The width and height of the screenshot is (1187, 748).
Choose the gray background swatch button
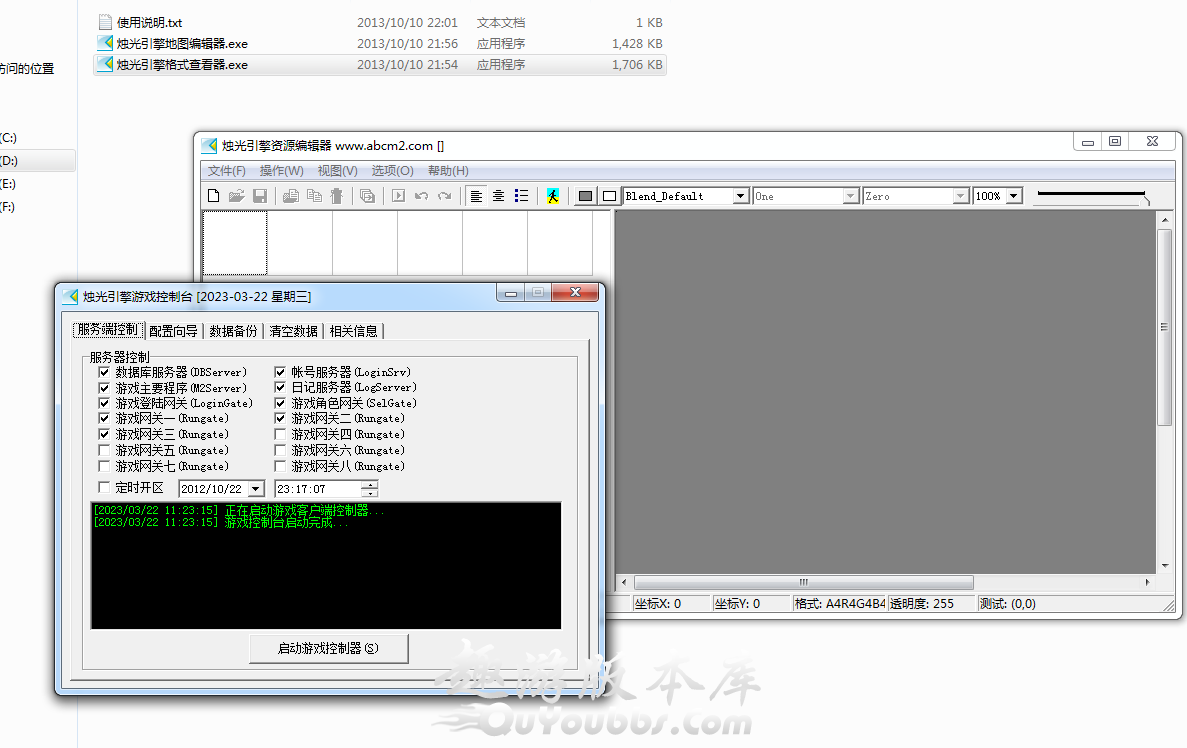(x=585, y=196)
